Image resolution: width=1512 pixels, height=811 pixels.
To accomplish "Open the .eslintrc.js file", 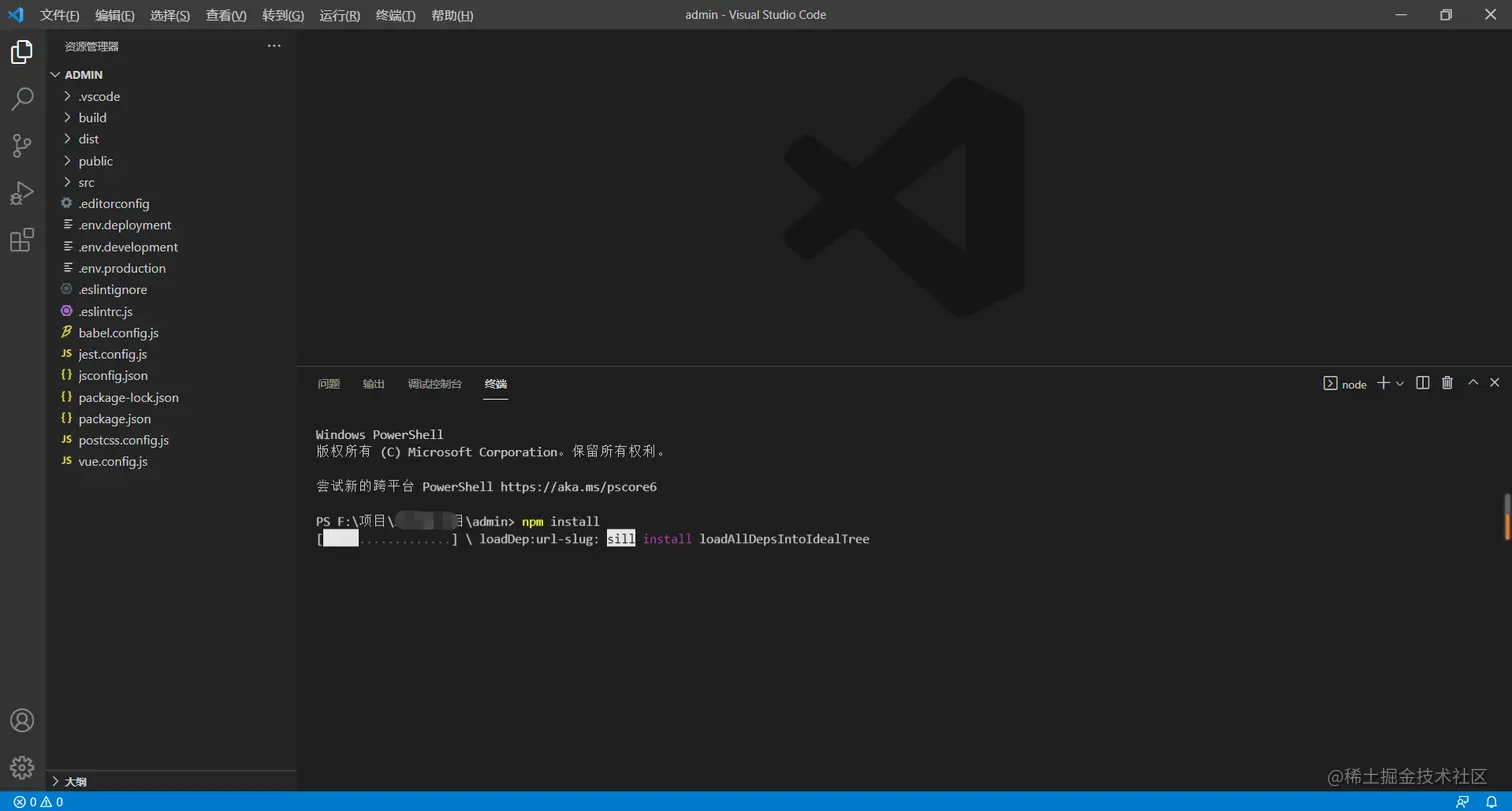I will [171, 311].
